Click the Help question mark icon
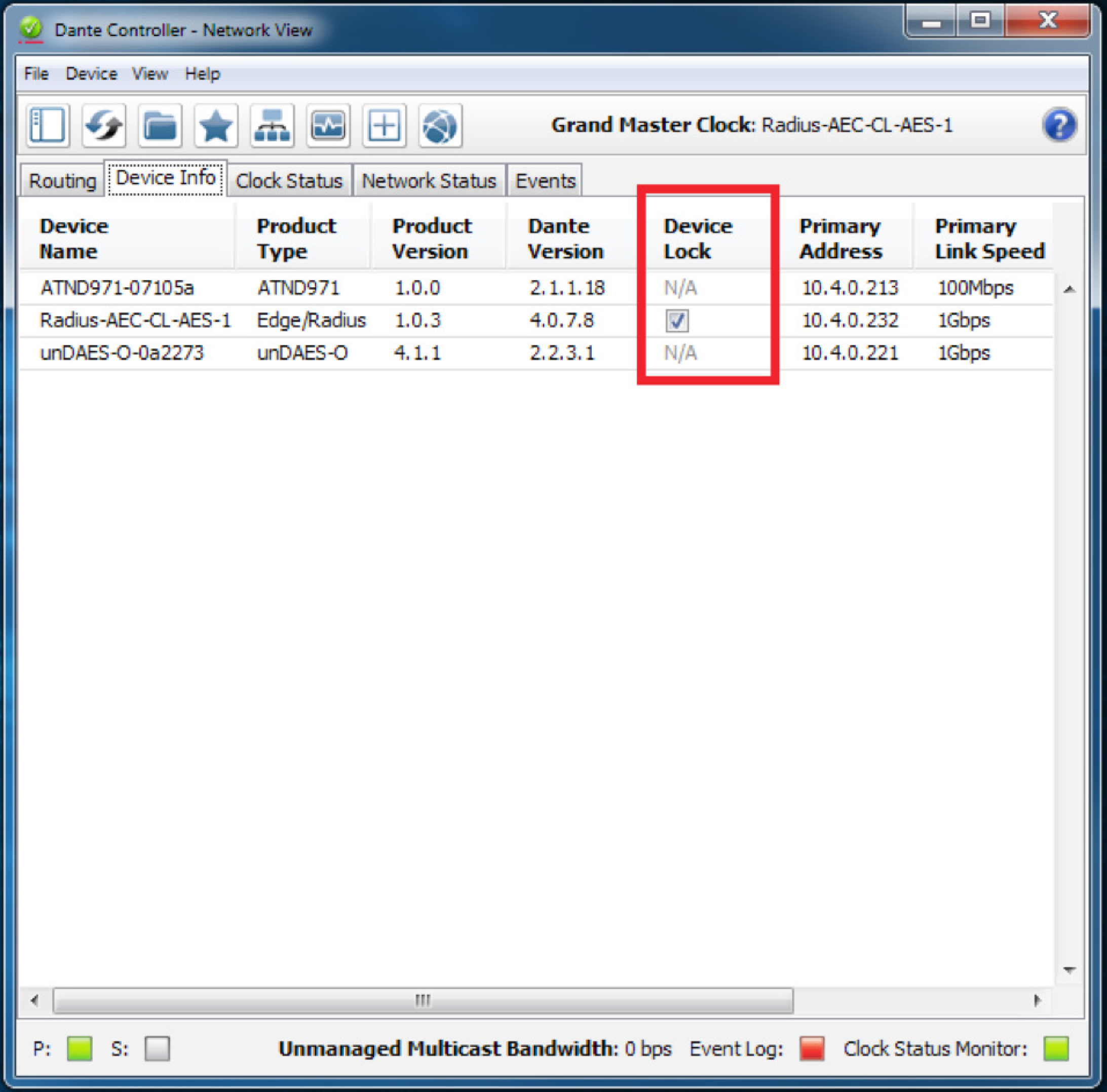This screenshot has width=1107, height=1092. pos(1060,126)
